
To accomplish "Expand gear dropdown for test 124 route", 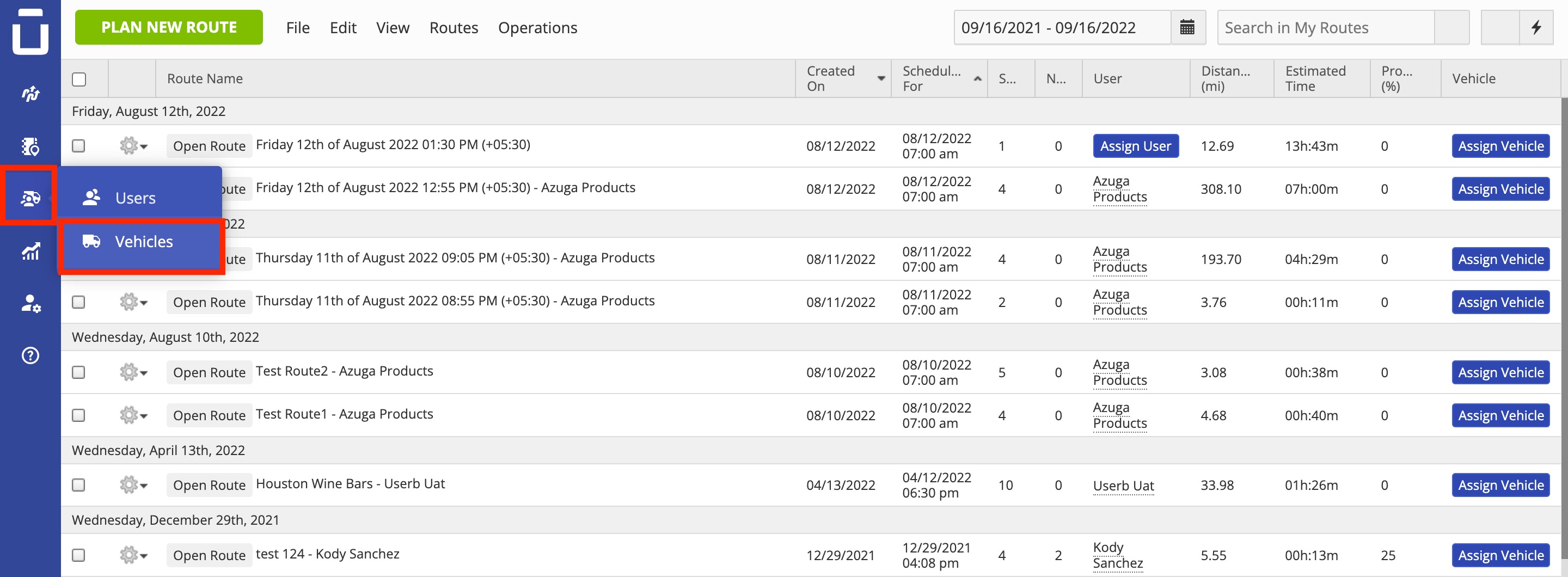I will coord(133,555).
